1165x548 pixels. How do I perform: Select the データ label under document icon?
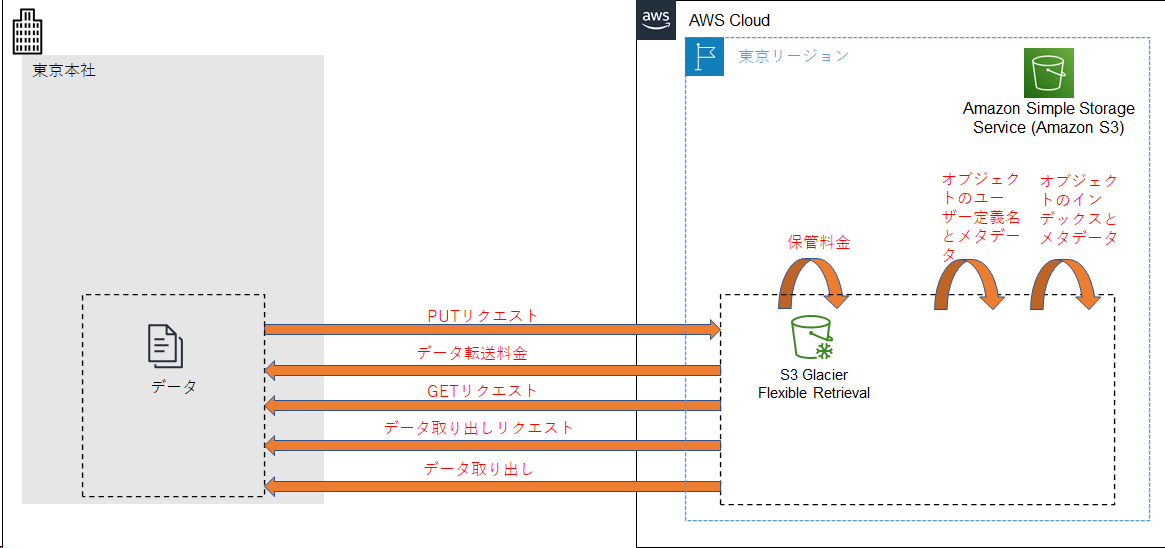click(174, 386)
